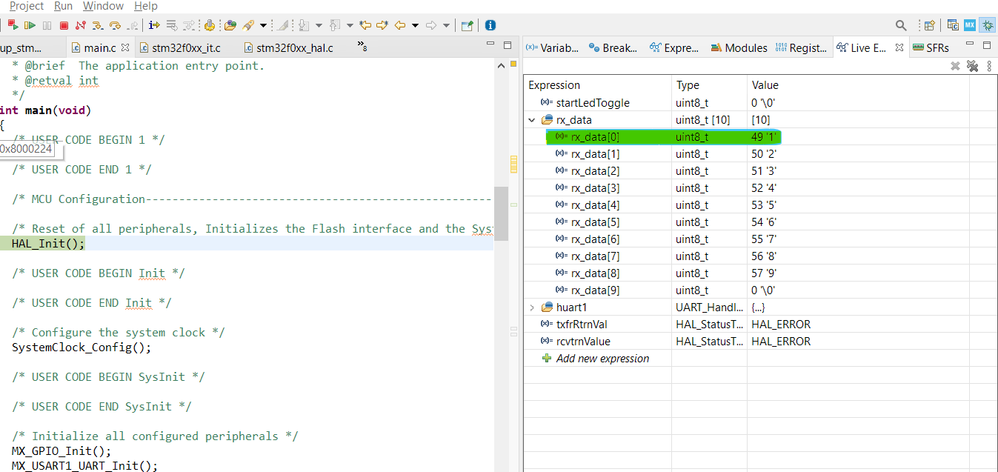Open the Back history dropdown arrow
Viewport: 998px width, 472px height.
click(415, 25)
